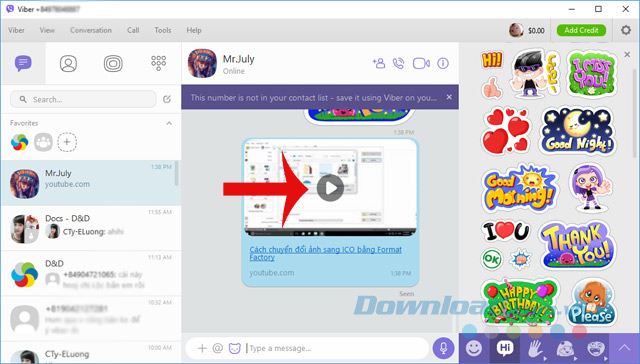The height and width of the screenshot is (364, 640).
Task: Add a new favorite with plus circle
Action: (67, 142)
